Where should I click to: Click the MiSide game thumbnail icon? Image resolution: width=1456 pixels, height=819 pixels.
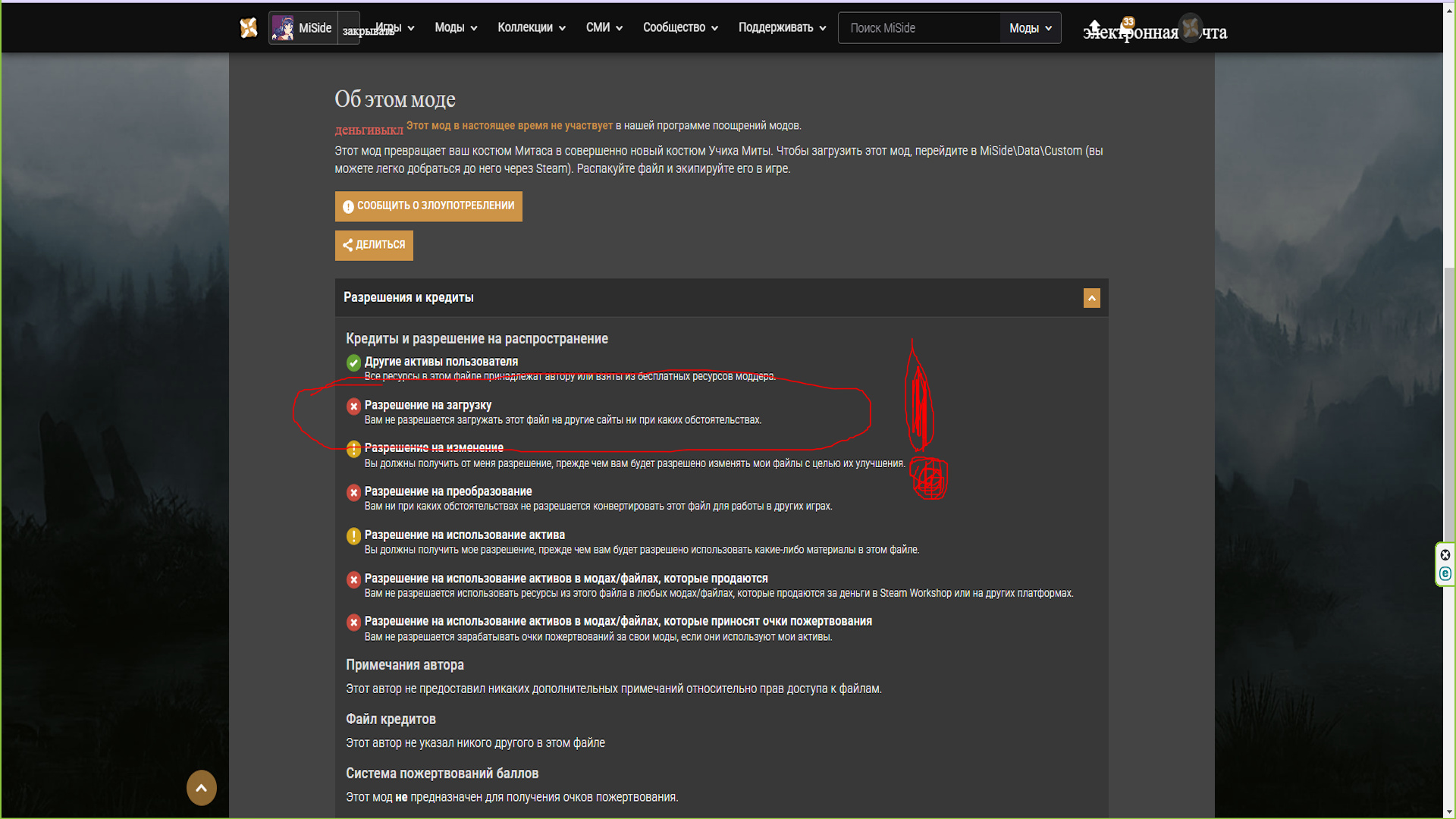[283, 28]
